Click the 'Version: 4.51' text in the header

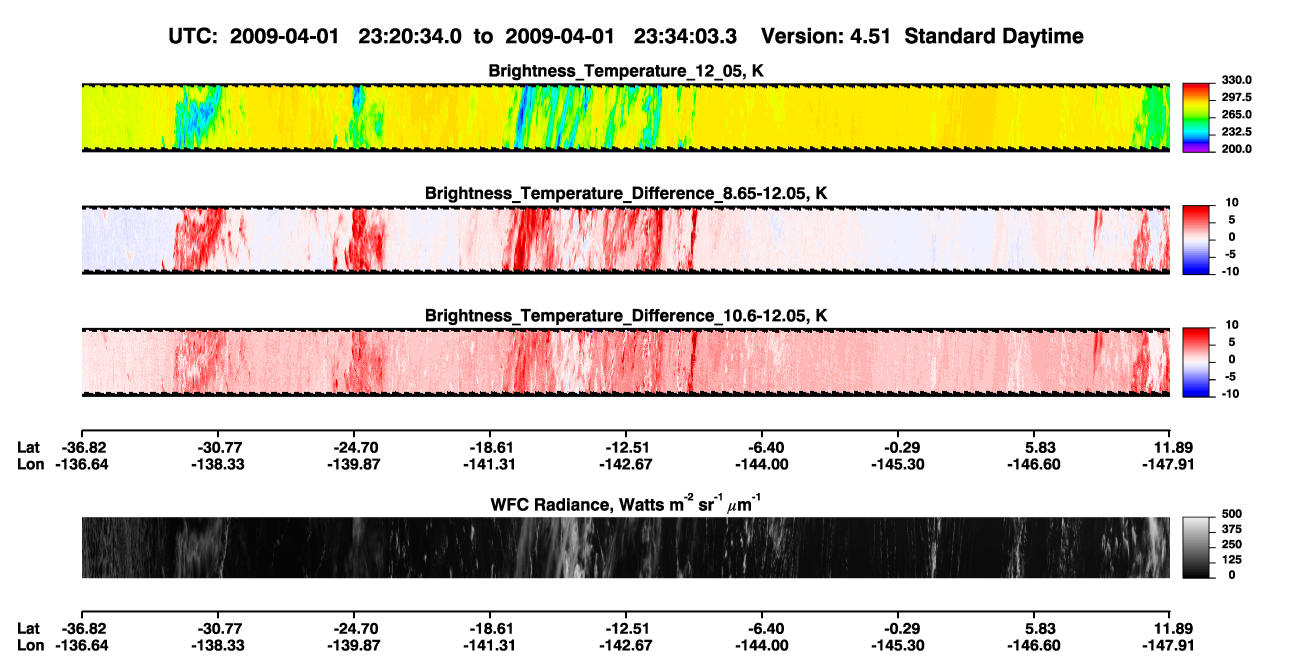829,36
